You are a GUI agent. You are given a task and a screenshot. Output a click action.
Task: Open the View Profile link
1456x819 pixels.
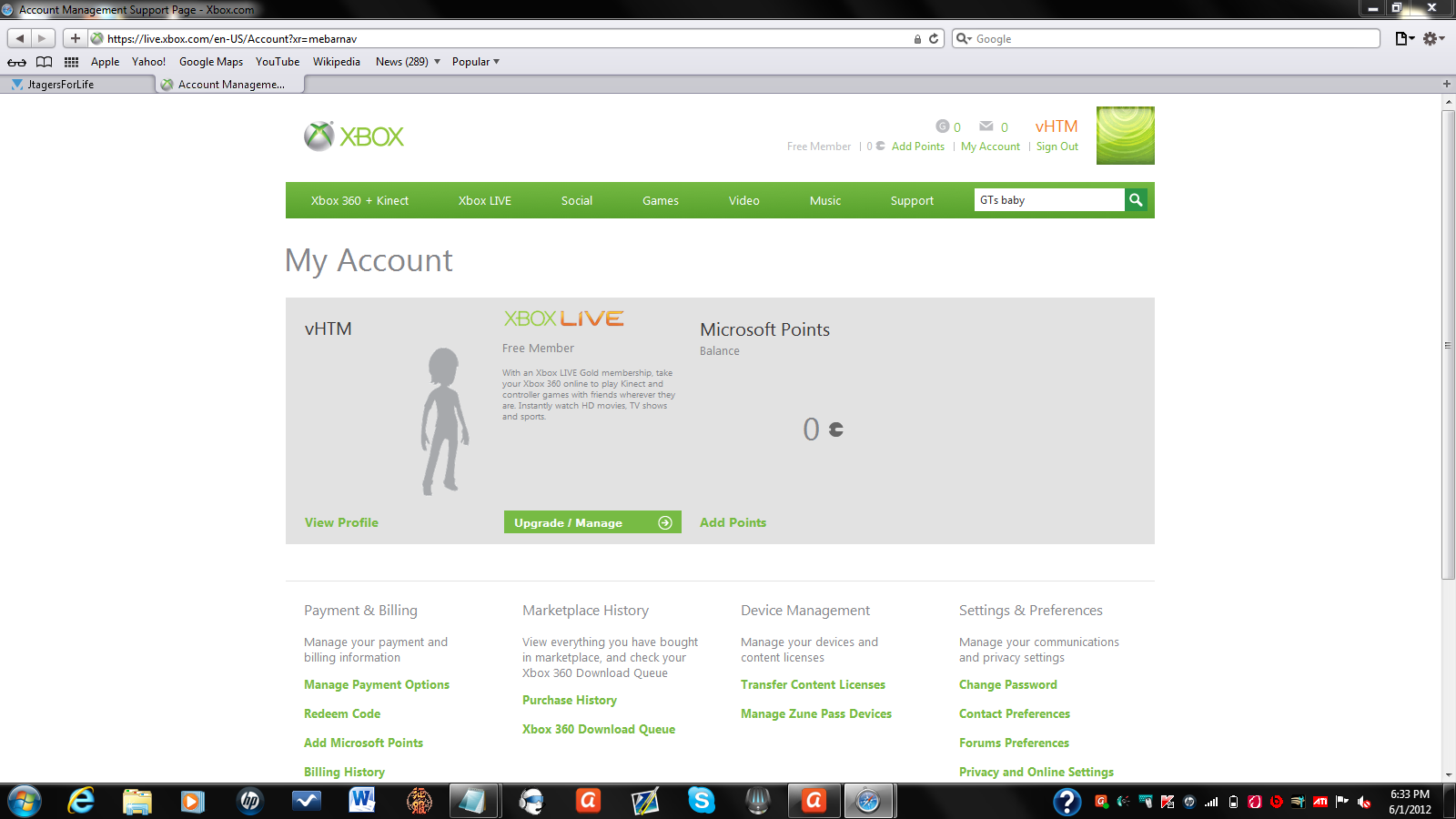(341, 522)
